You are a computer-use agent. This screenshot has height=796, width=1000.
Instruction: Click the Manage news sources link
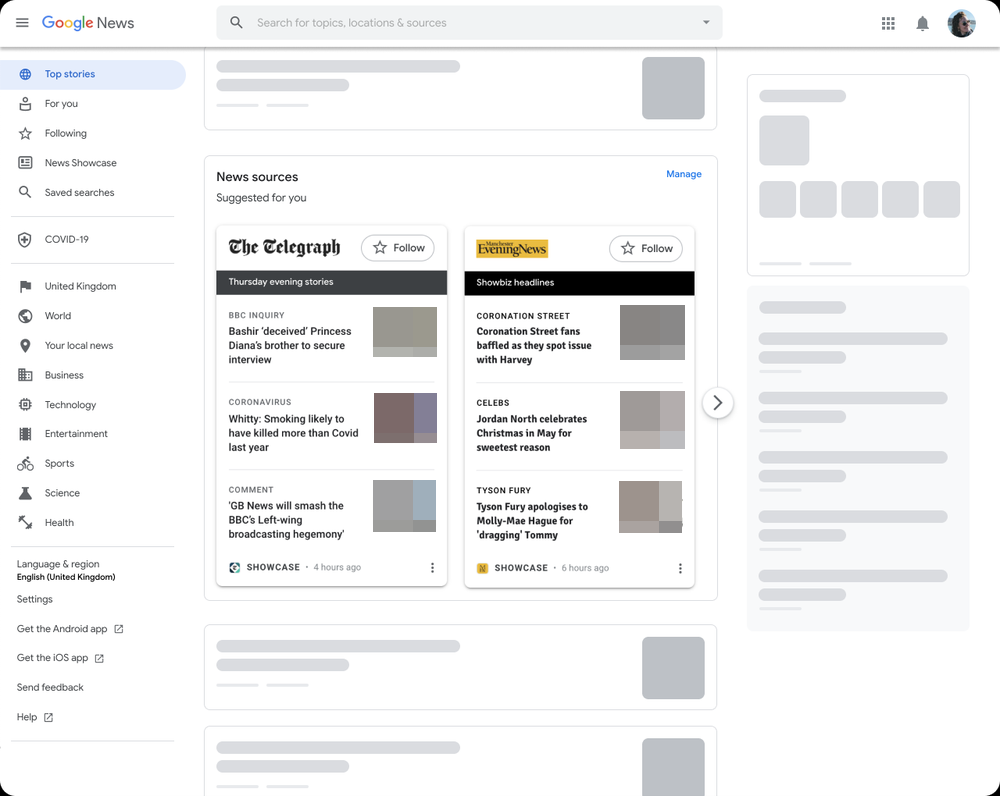point(684,173)
